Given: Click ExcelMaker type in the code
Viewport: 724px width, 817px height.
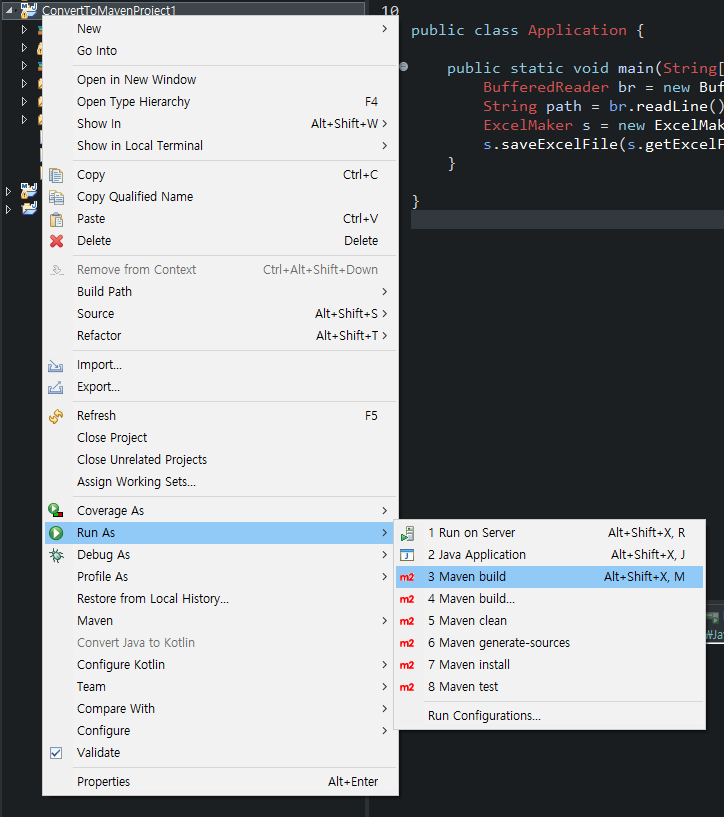Looking at the screenshot, I should pos(528,126).
